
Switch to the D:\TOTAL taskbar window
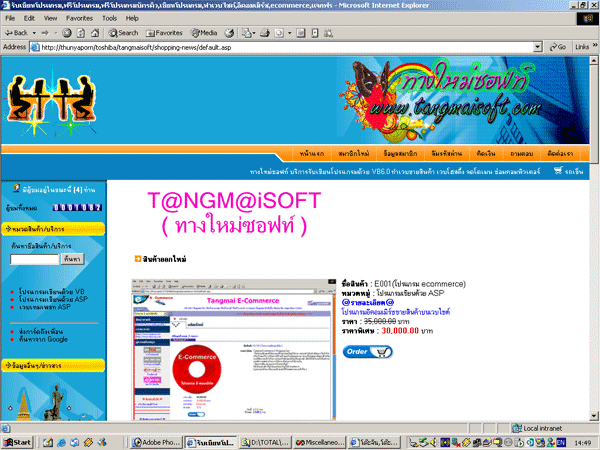click(x=265, y=443)
